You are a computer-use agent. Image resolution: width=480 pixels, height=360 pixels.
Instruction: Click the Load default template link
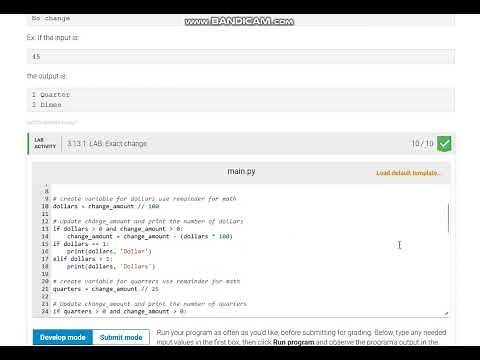tap(408, 173)
